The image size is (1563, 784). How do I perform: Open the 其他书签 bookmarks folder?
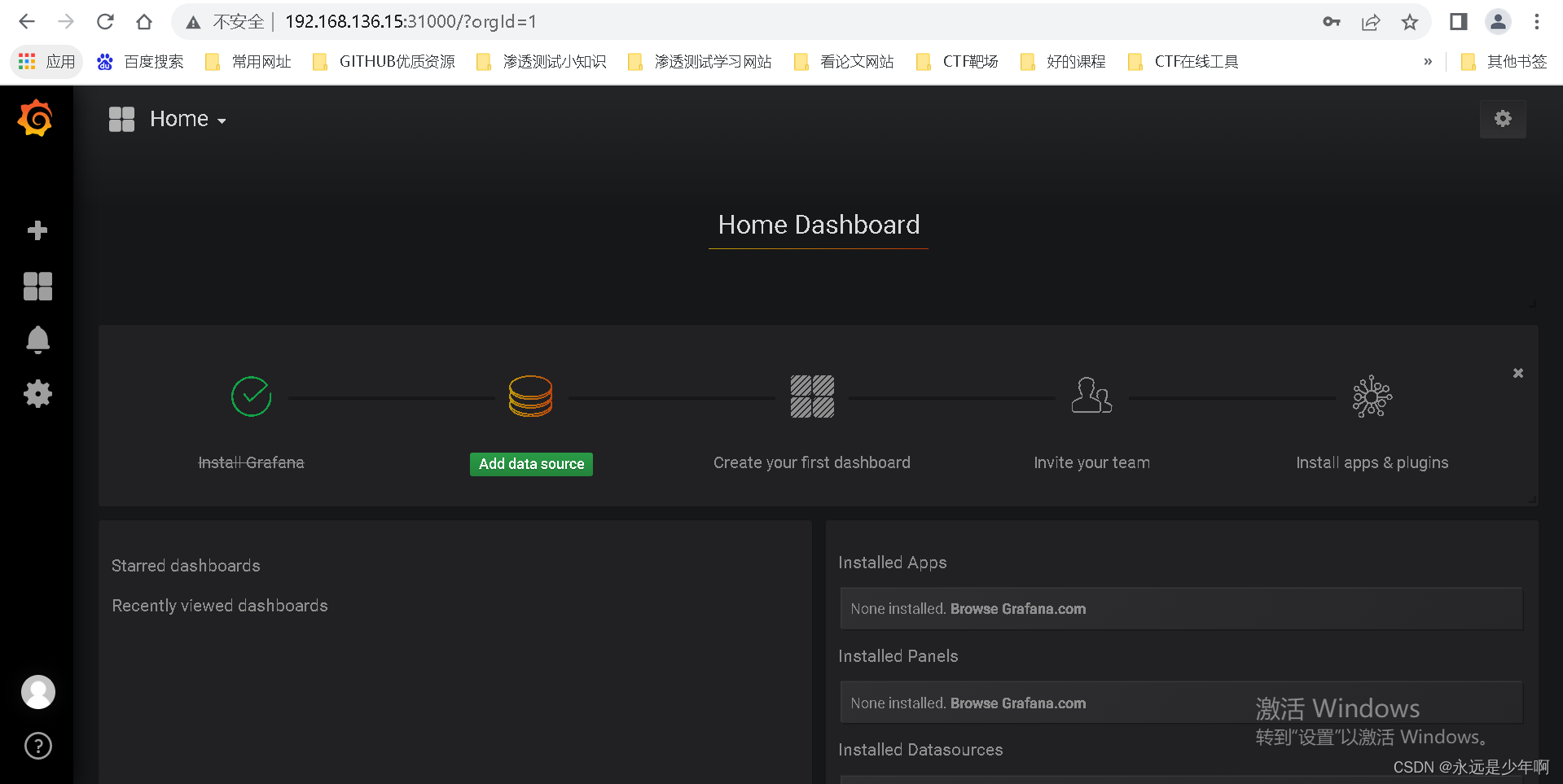pyautogui.click(x=1504, y=62)
